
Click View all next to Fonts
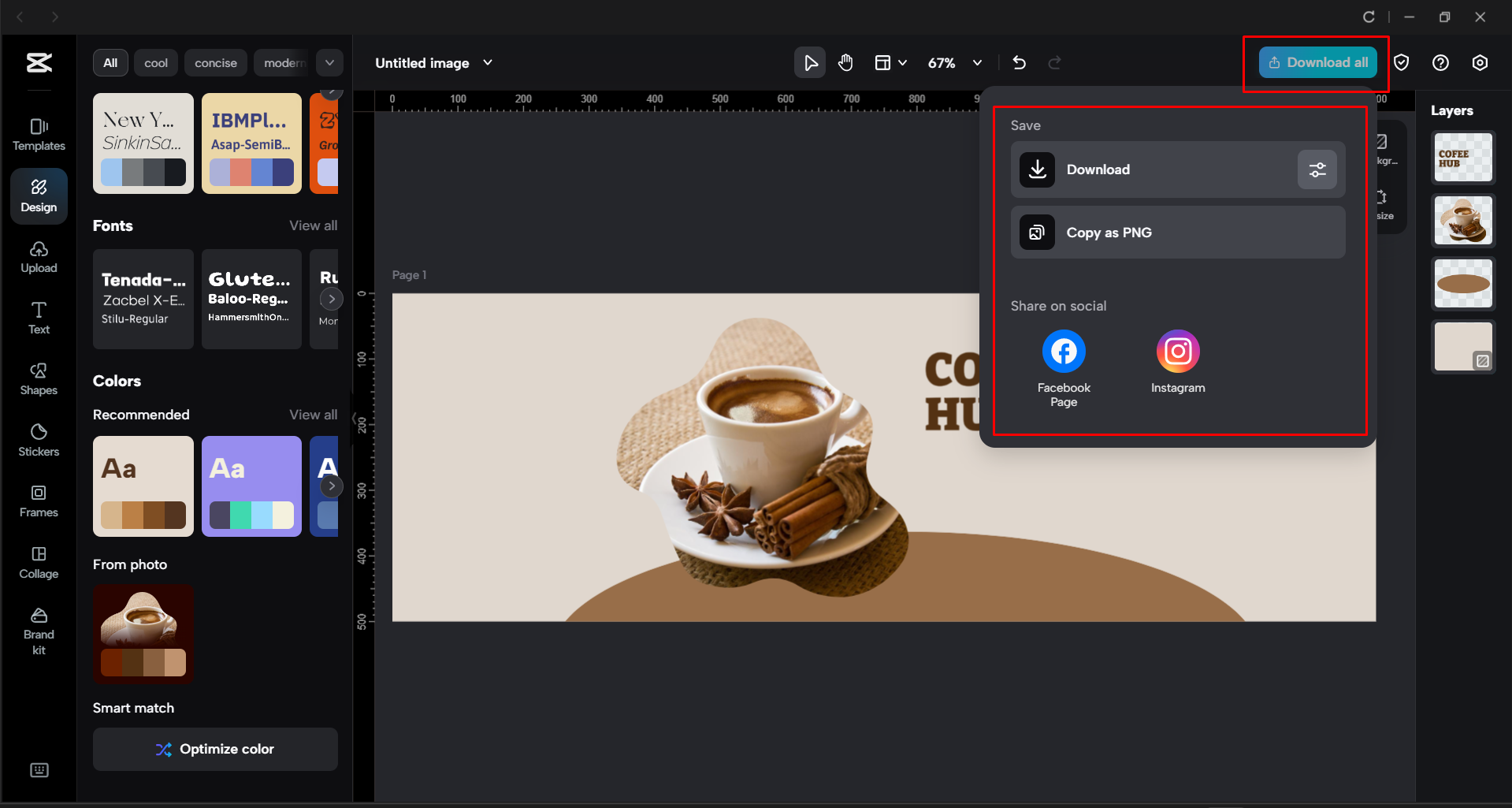click(x=313, y=225)
